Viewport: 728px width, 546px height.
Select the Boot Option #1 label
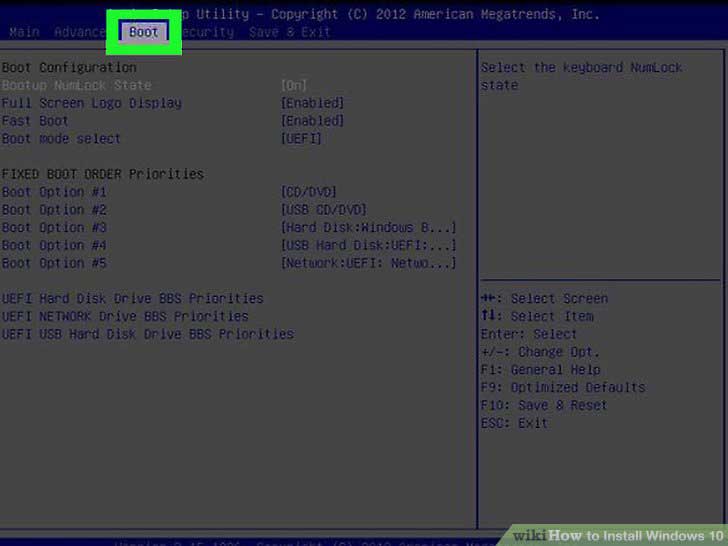[x=54, y=192]
